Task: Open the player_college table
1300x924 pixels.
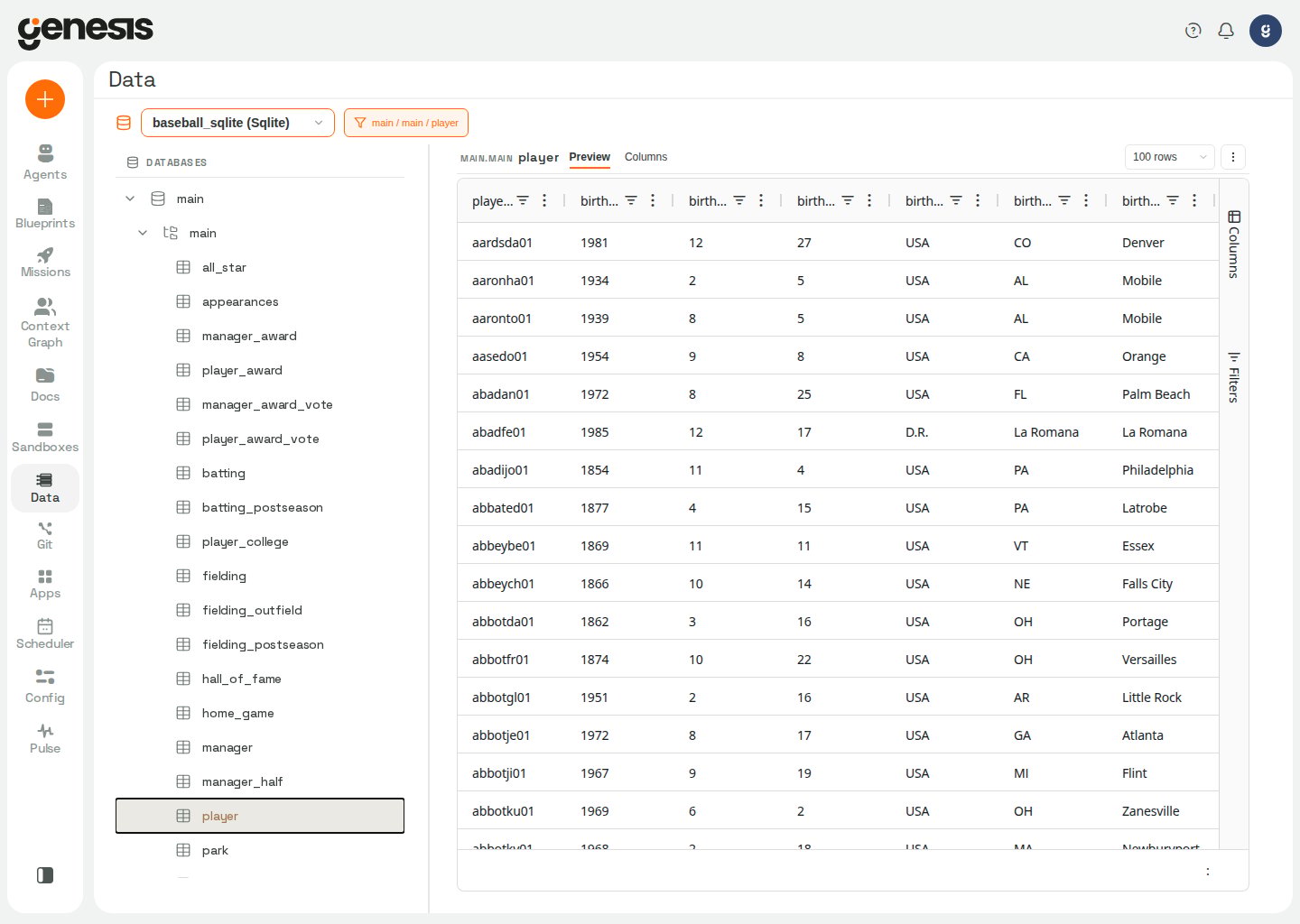Action: (x=260, y=541)
